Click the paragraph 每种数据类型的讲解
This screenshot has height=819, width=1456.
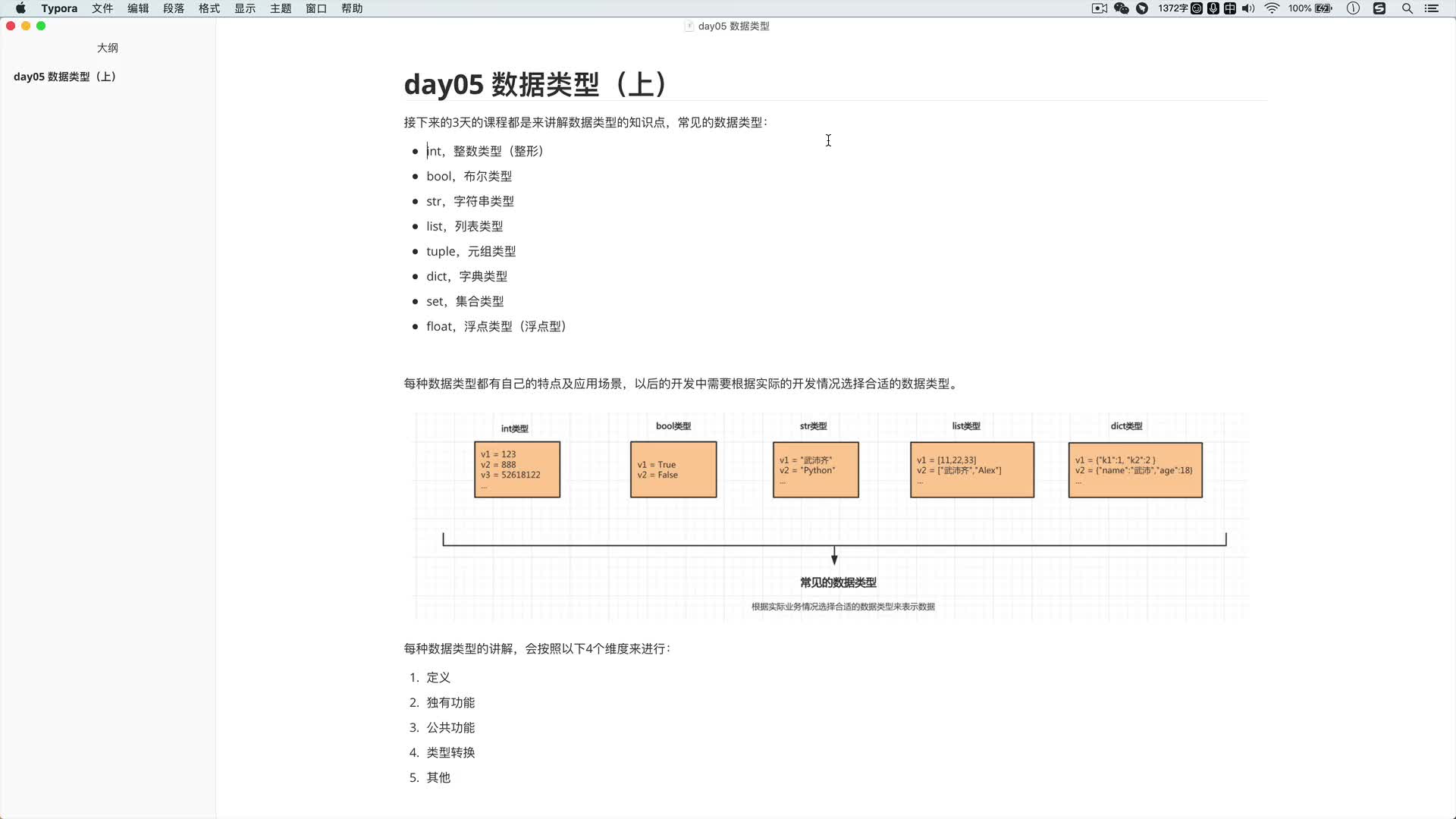point(537,648)
